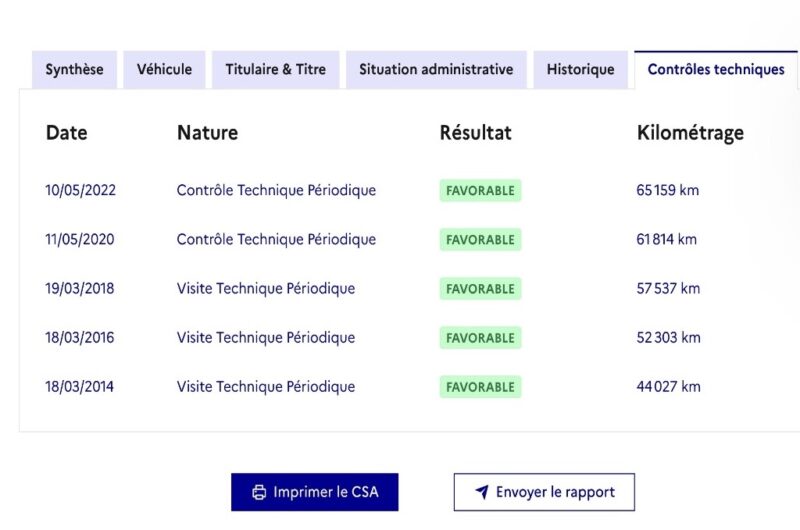Open Situation administrative tab
The width and height of the screenshot is (800, 530).
436,70
